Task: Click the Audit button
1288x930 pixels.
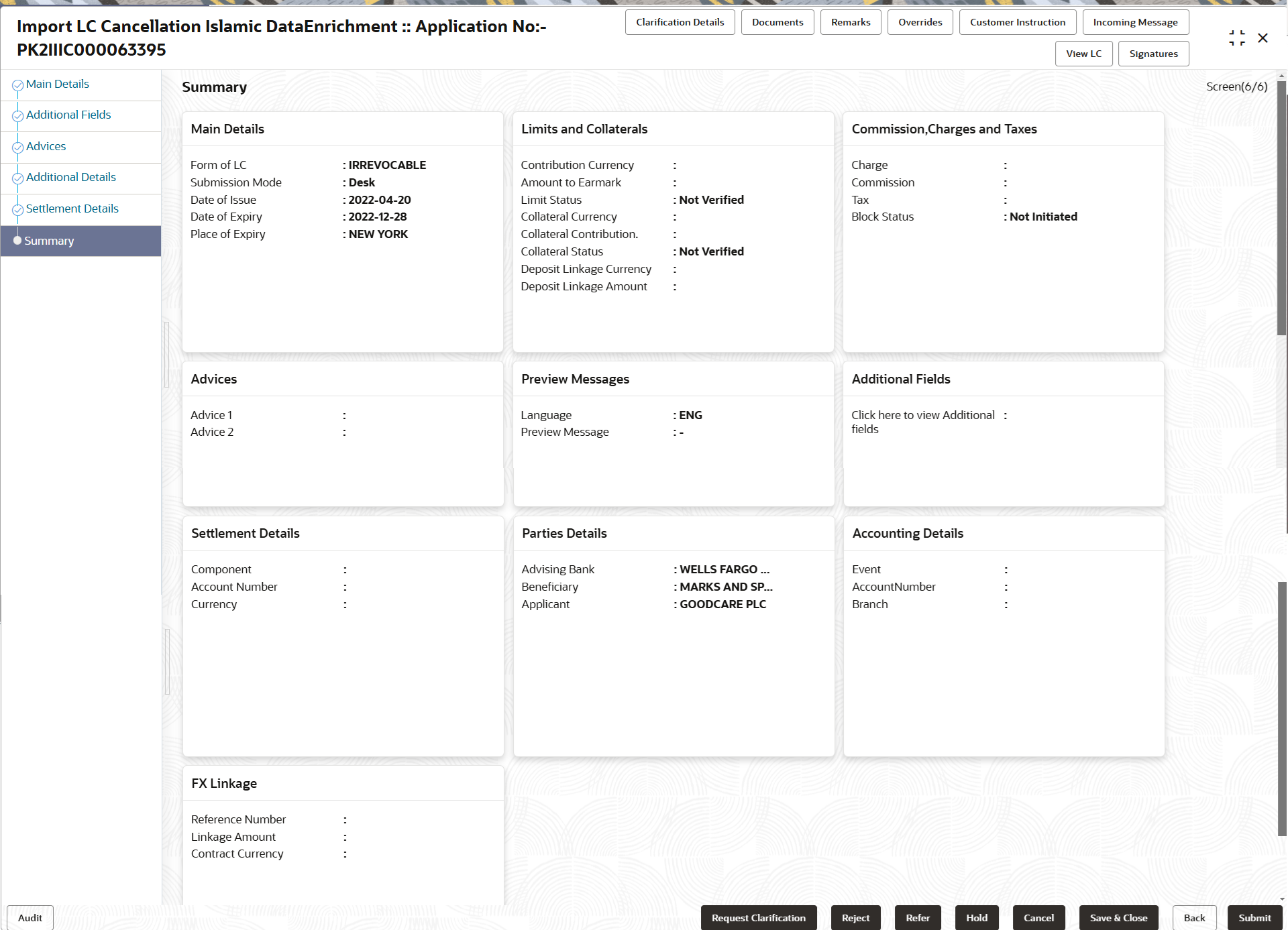Action: 29,917
